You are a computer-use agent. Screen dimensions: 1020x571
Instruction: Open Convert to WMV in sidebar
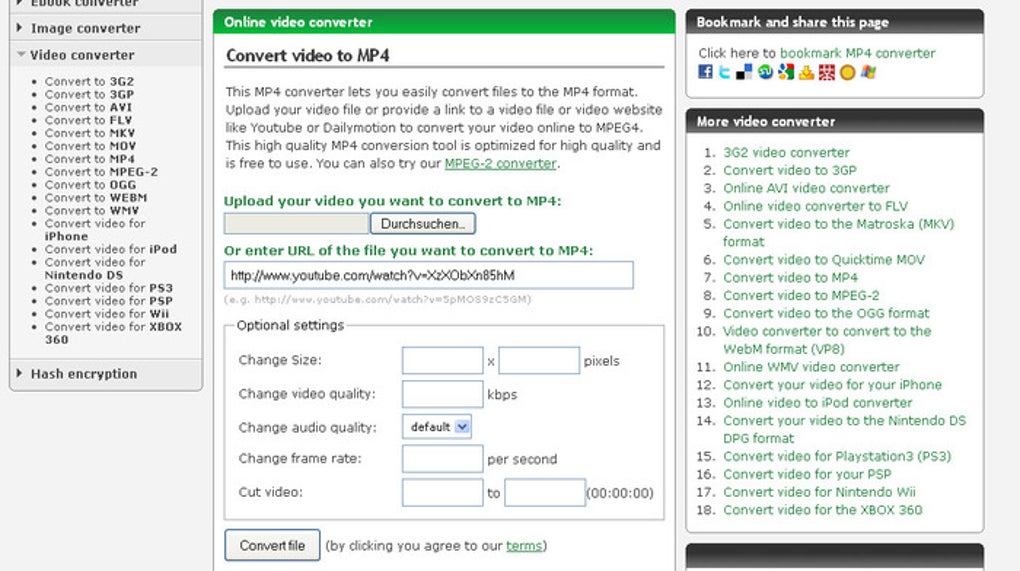(92, 211)
